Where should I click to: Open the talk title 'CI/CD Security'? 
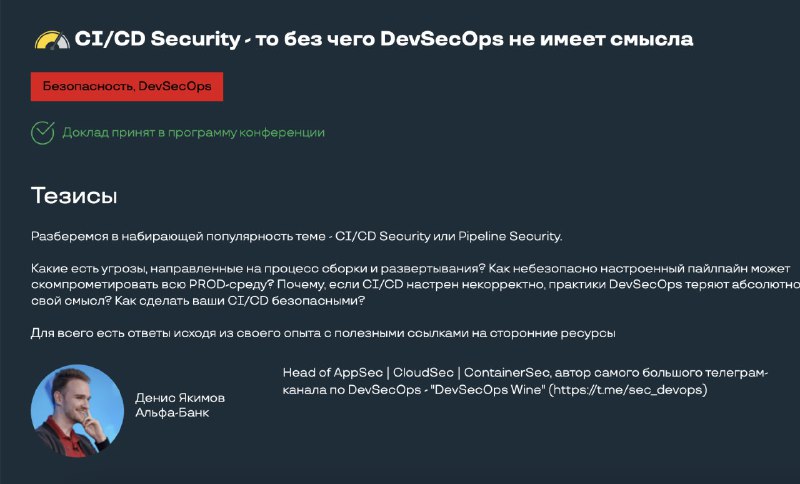(157, 39)
